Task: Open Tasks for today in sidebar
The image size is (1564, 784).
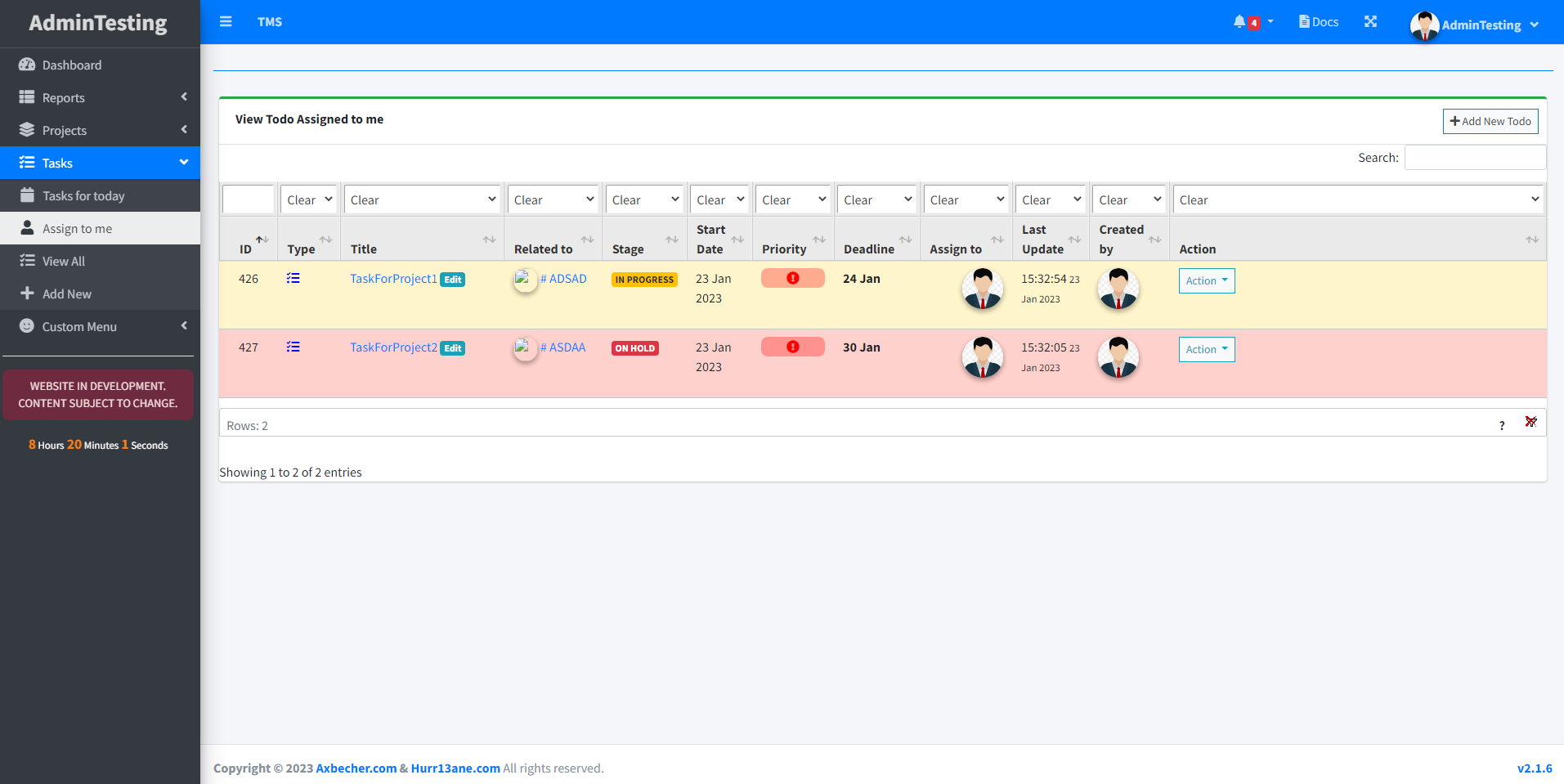Action: tap(83, 196)
